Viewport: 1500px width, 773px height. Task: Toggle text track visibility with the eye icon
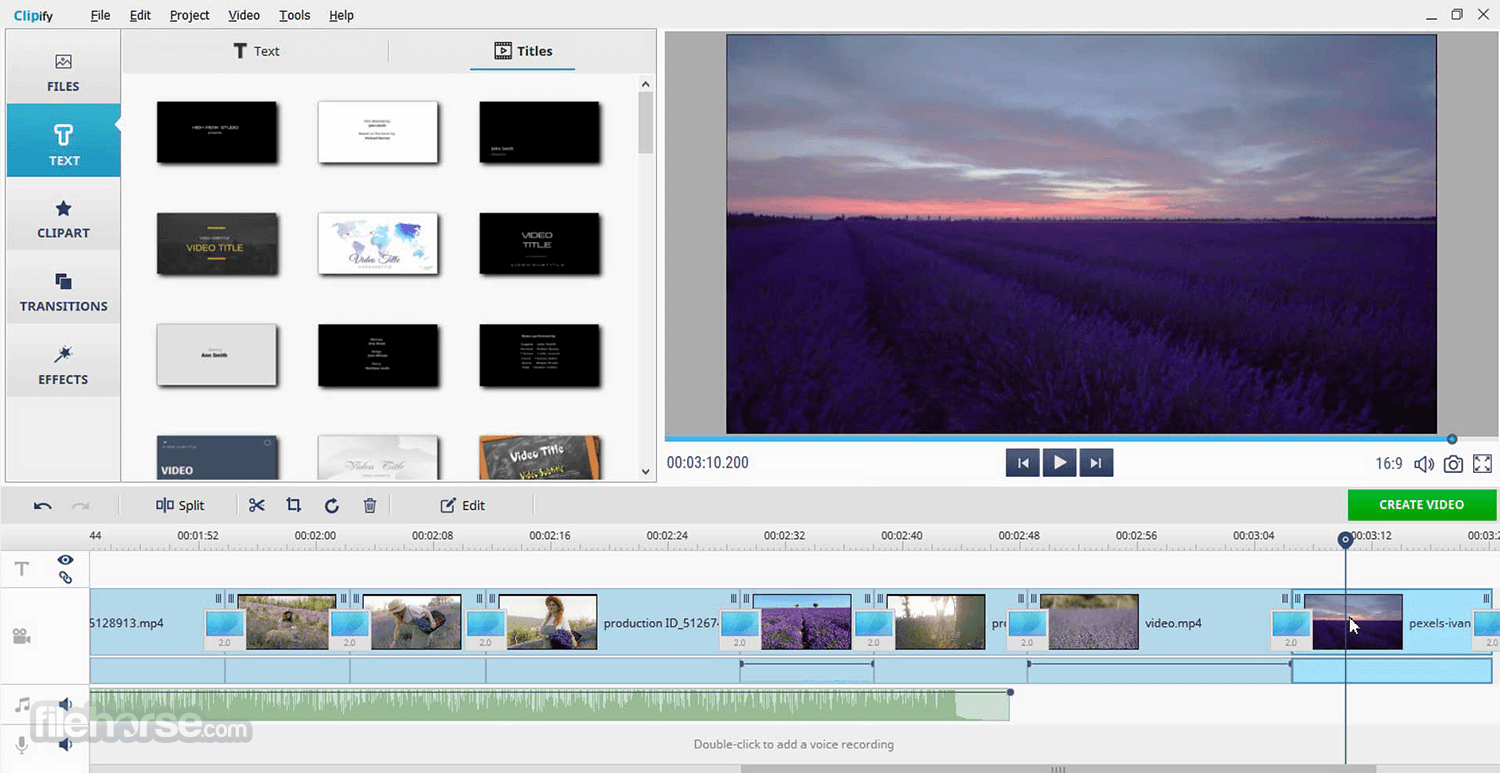pyautogui.click(x=65, y=560)
